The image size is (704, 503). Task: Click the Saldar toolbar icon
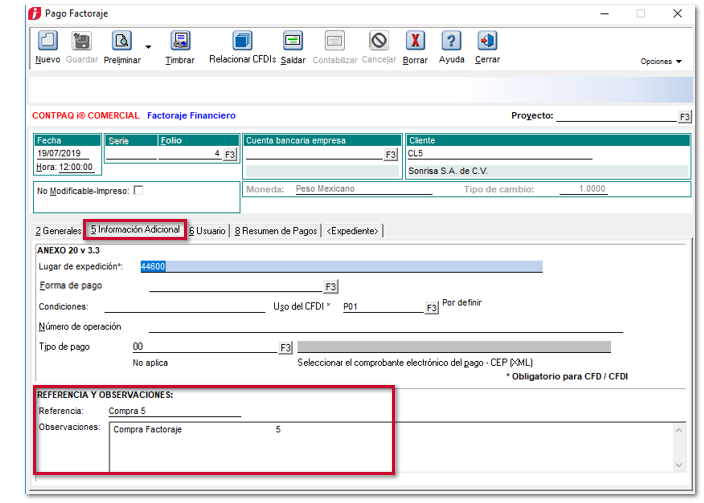(x=292, y=41)
